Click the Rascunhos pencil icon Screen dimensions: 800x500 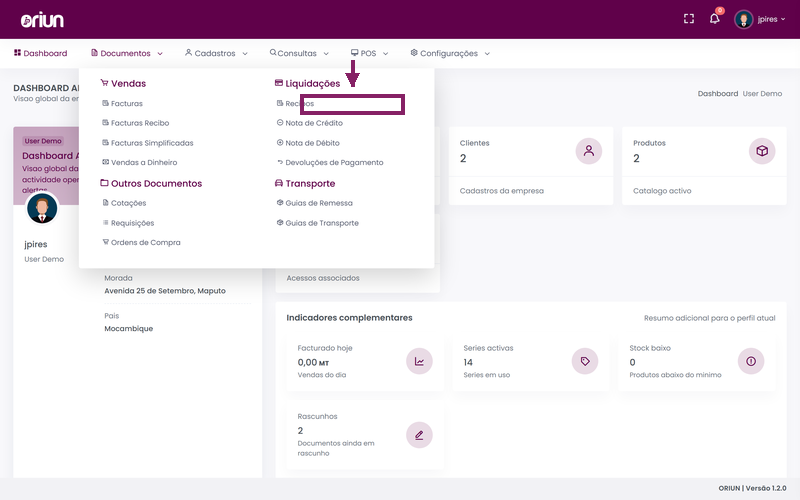(419, 435)
